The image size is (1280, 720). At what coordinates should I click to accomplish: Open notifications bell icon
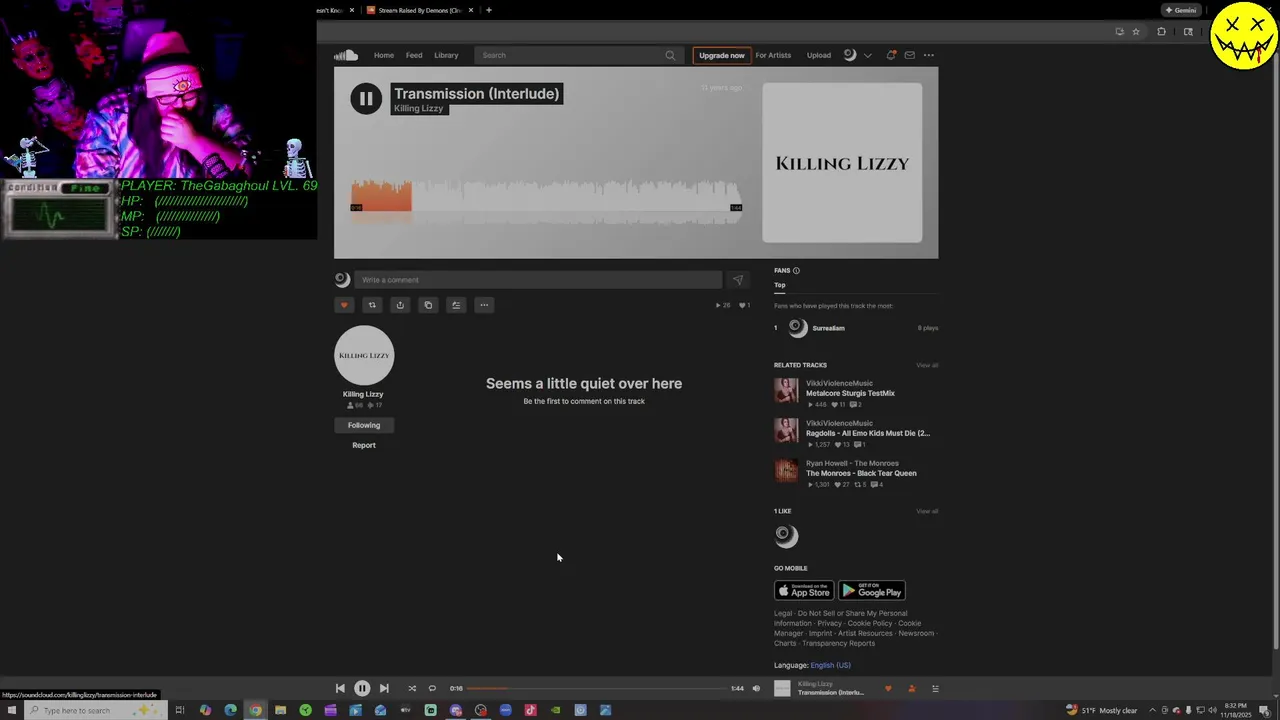(x=891, y=55)
